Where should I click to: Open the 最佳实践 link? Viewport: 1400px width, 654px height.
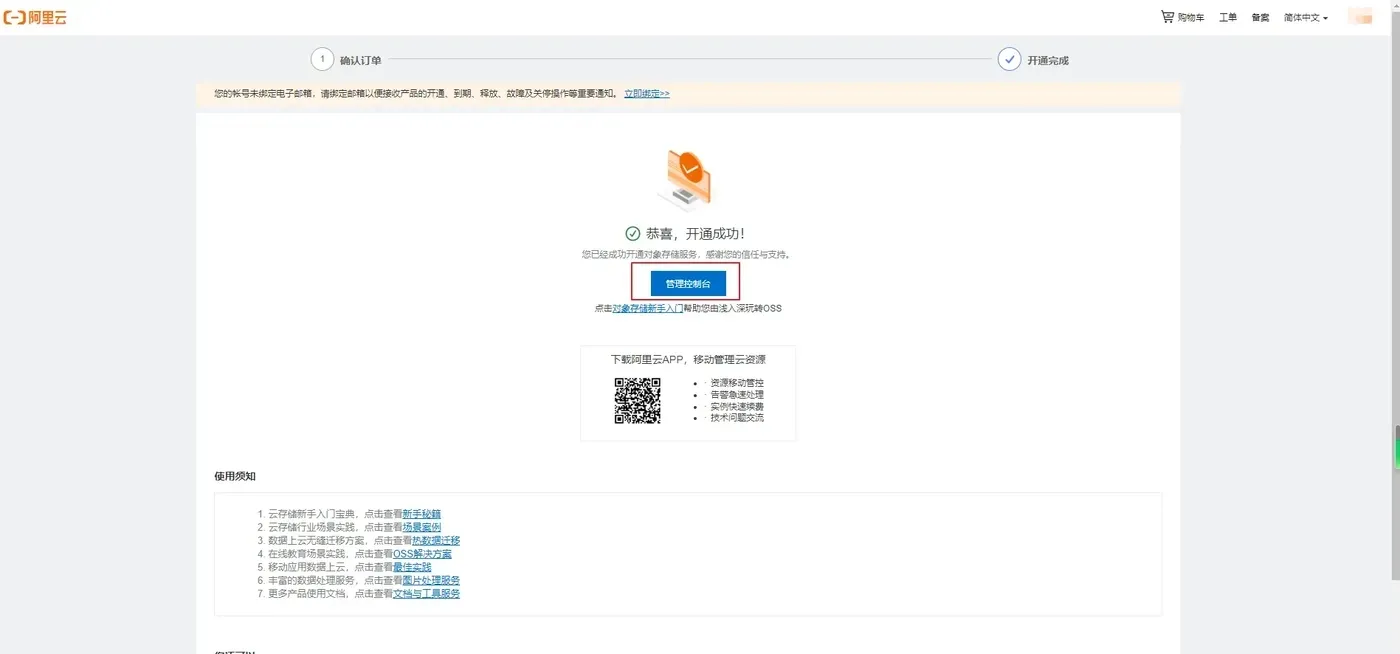point(412,567)
